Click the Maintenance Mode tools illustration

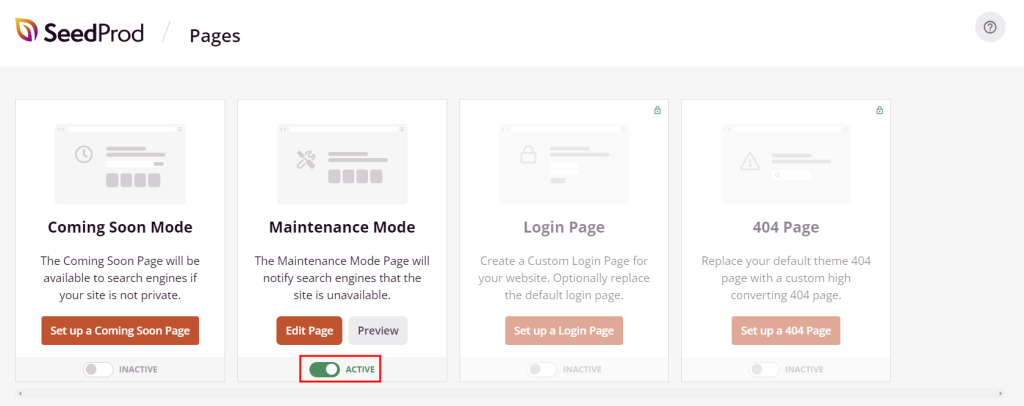coord(306,159)
